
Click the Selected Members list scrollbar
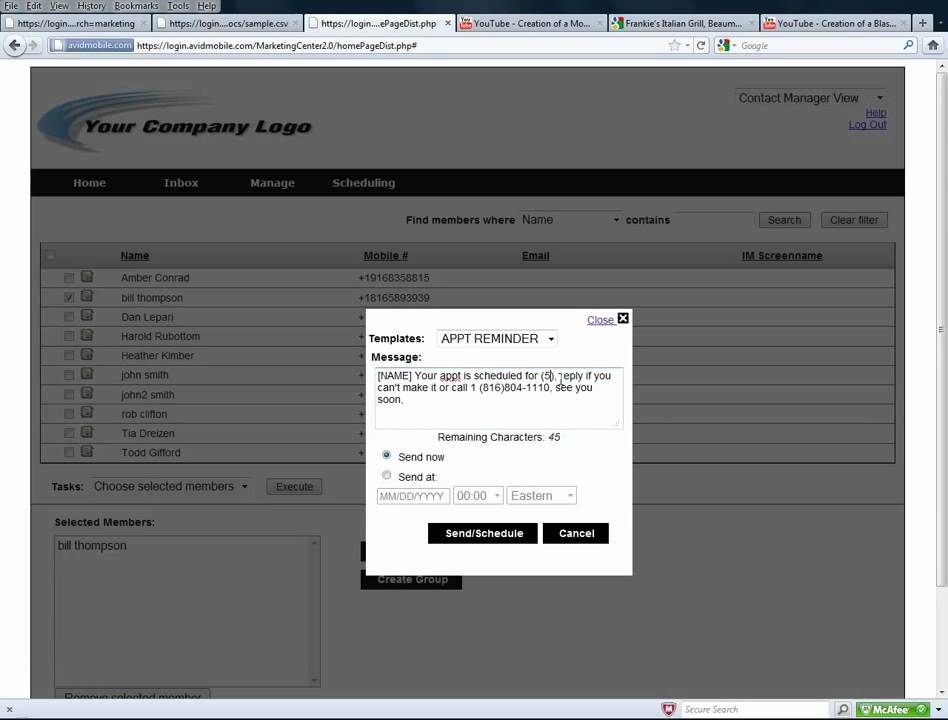tap(314, 611)
